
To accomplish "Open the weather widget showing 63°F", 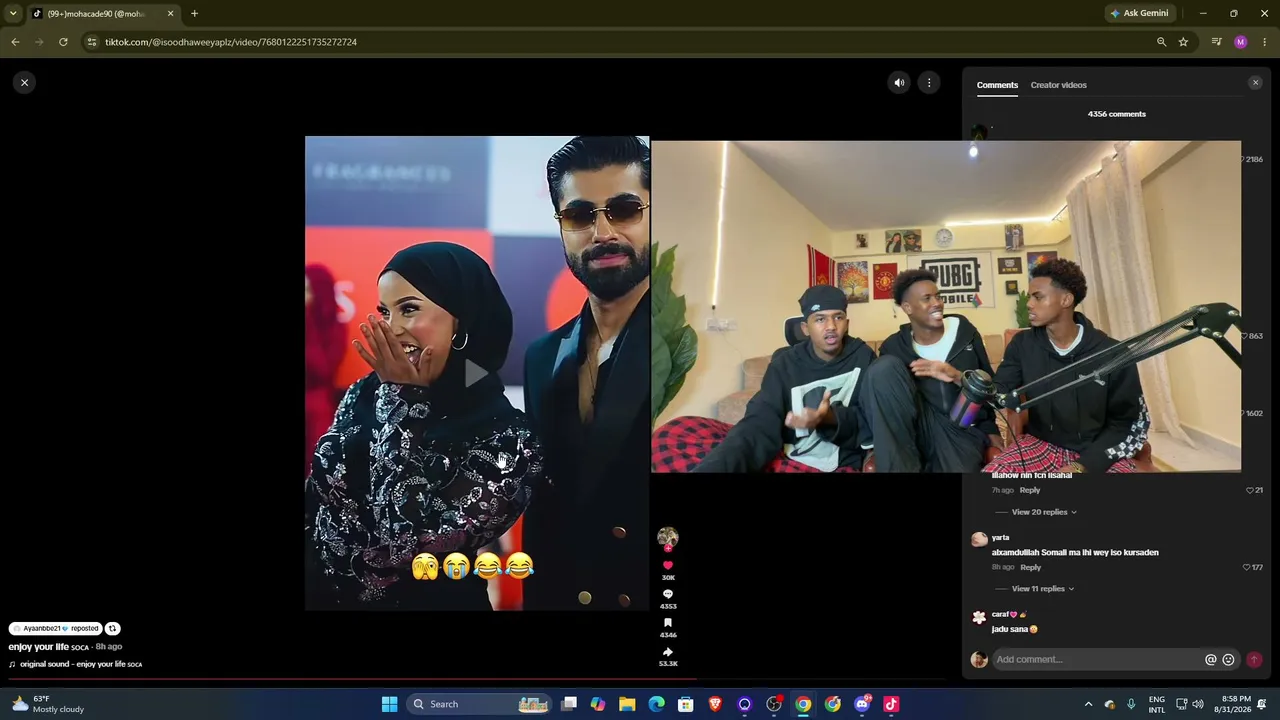I will coord(48,704).
